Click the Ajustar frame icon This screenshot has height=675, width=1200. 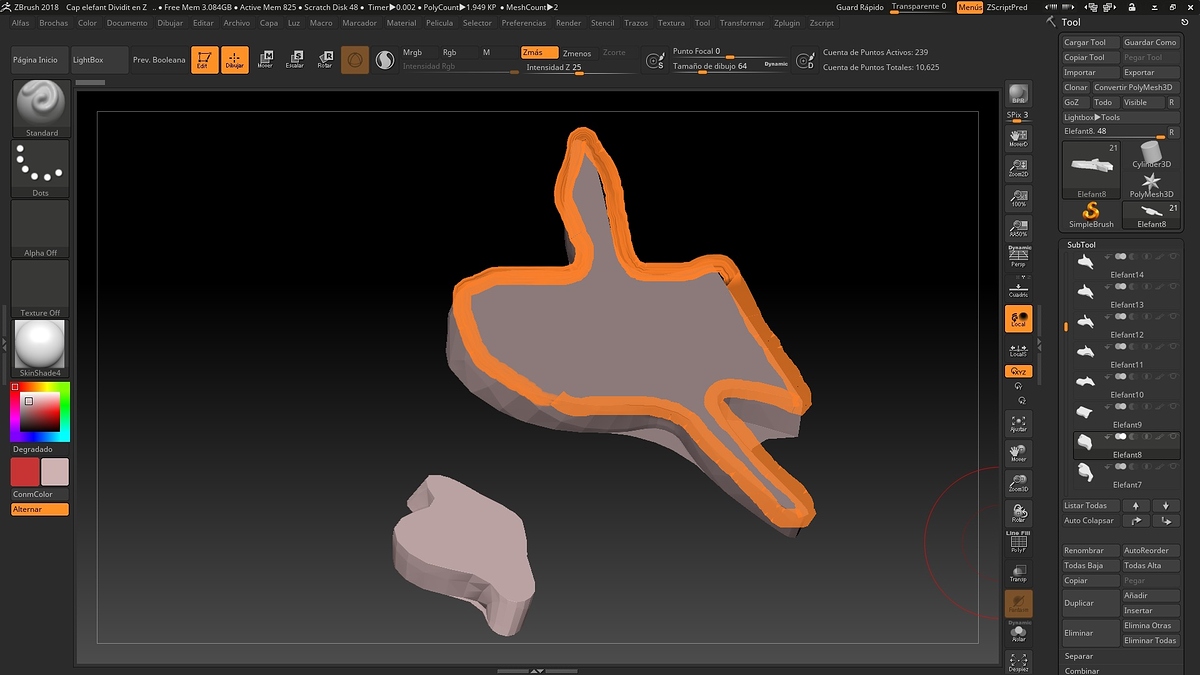pos(1018,423)
